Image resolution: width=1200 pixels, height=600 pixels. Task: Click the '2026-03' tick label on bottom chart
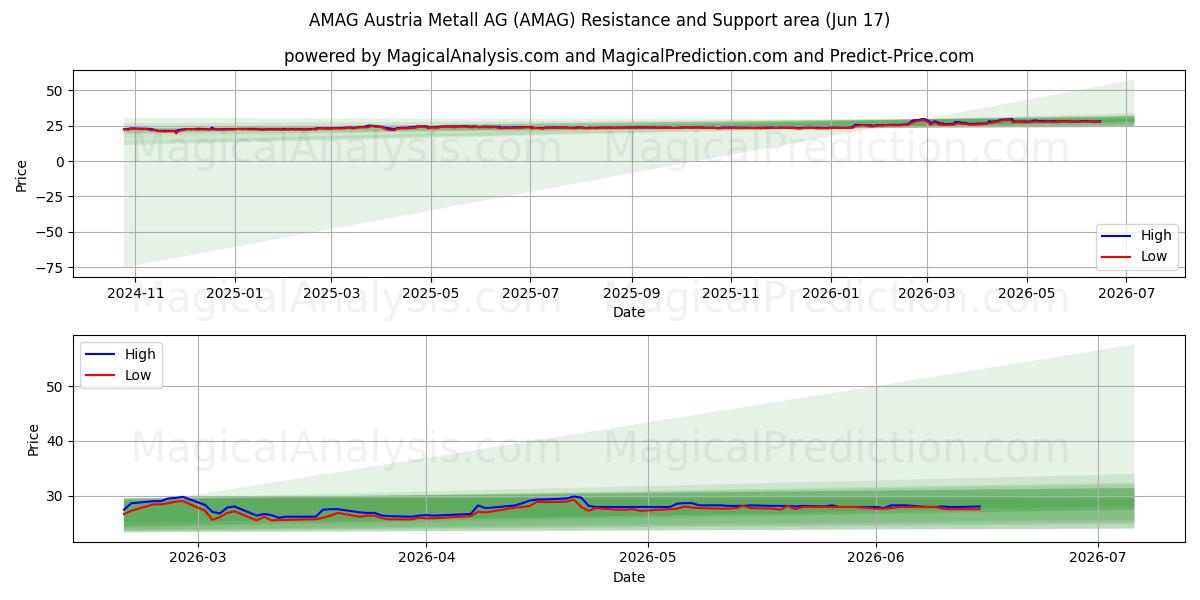198,558
